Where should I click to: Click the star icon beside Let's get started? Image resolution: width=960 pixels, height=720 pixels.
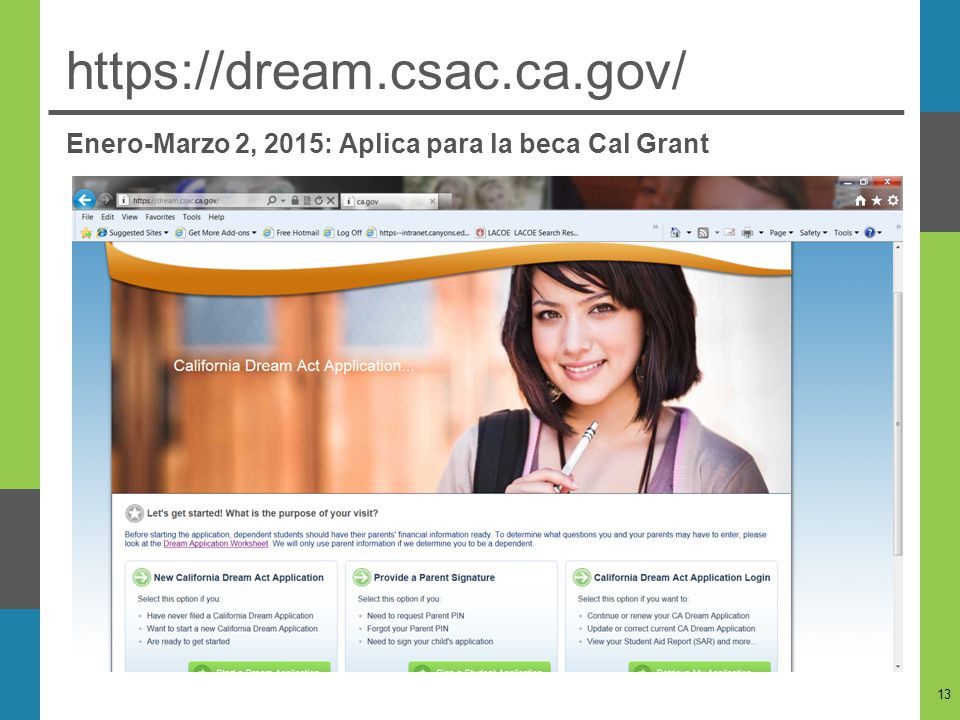[134, 513]
